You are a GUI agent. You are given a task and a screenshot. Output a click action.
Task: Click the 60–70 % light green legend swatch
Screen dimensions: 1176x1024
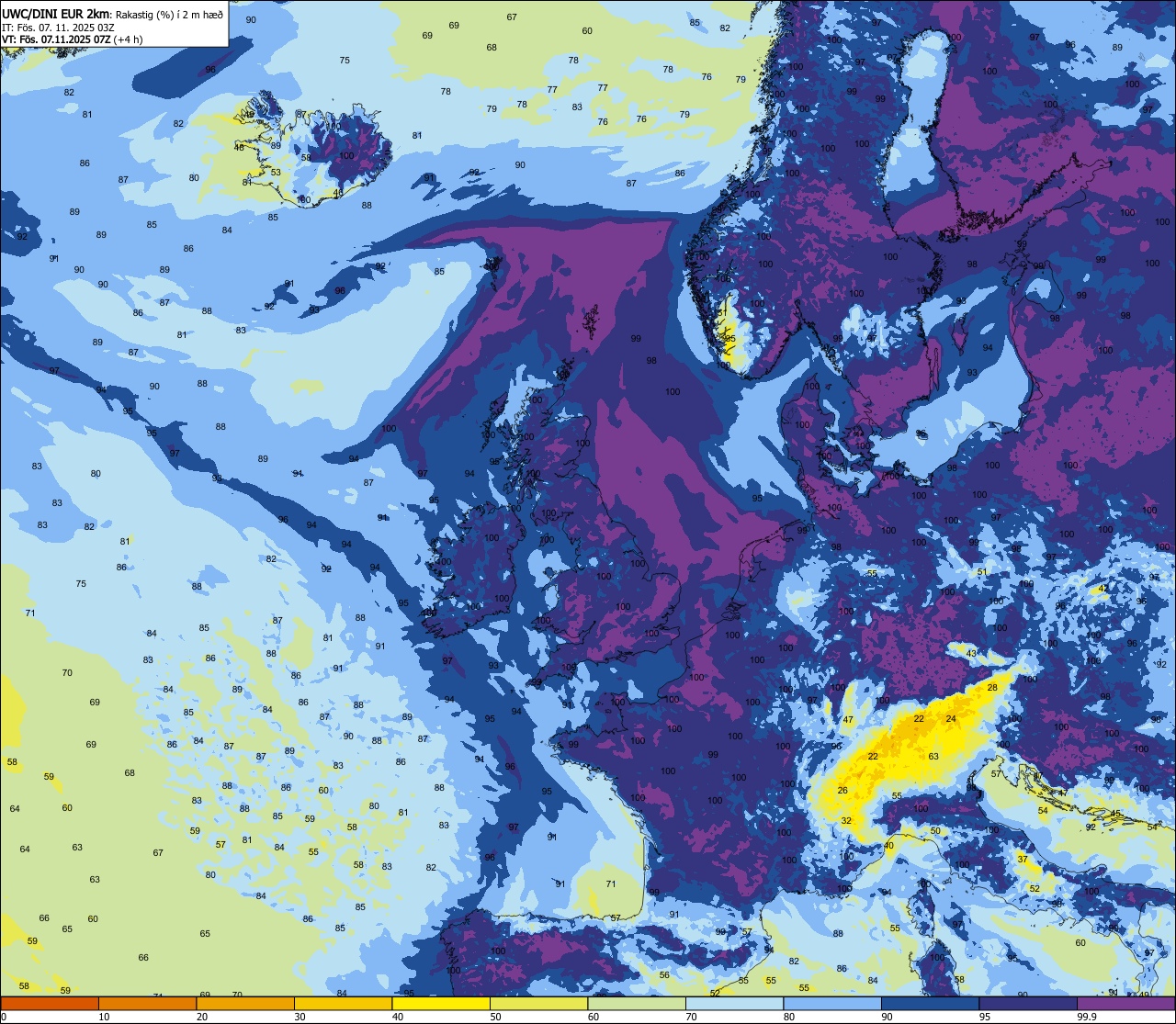coord(637,1004)
